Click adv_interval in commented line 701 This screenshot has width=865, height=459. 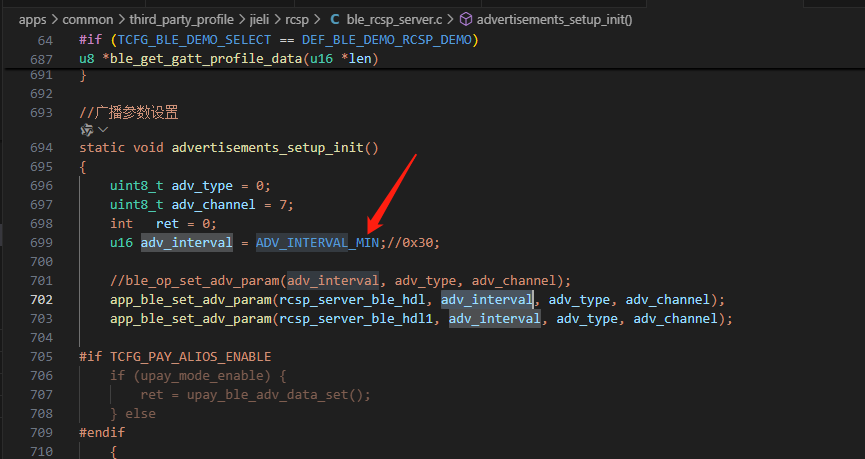point(333,281)
